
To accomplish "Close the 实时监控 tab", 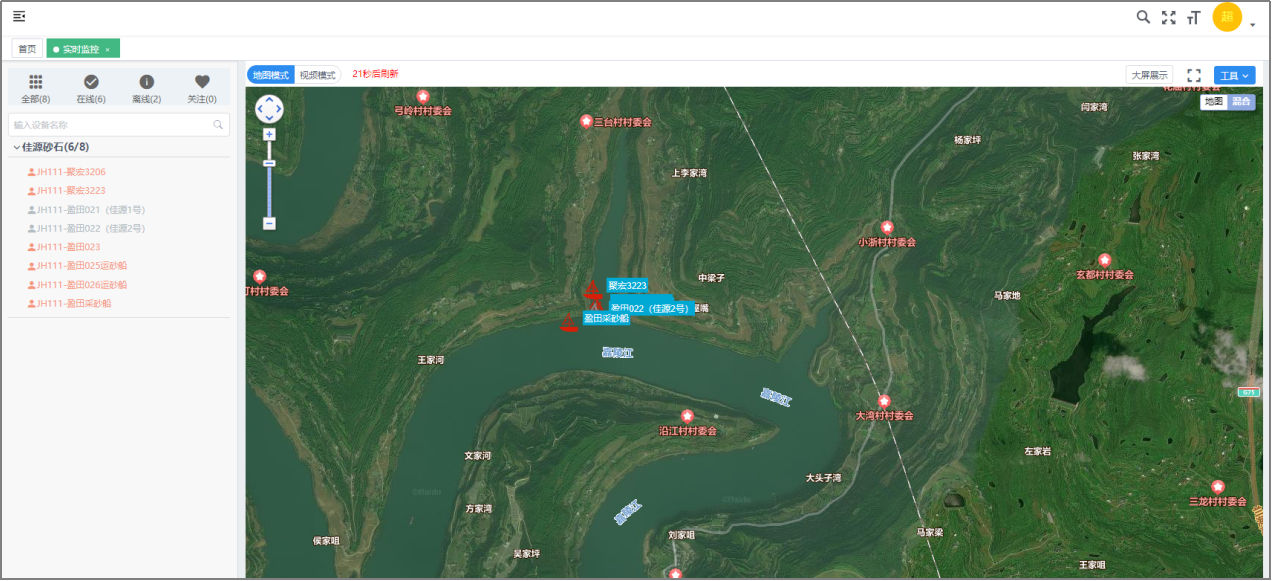I will pyautogui.click(x=107, y=49).
